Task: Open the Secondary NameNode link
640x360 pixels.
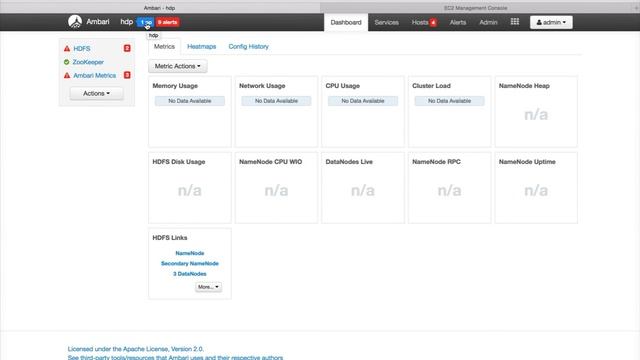Action: (190, 263)
